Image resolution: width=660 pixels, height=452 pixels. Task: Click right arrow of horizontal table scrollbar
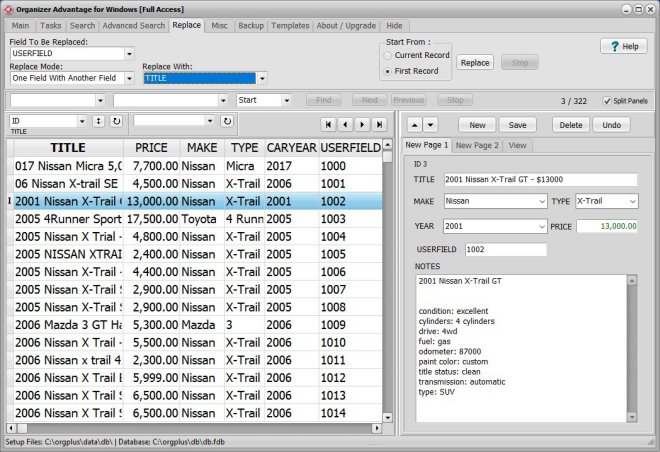click(x=377, y=428)
